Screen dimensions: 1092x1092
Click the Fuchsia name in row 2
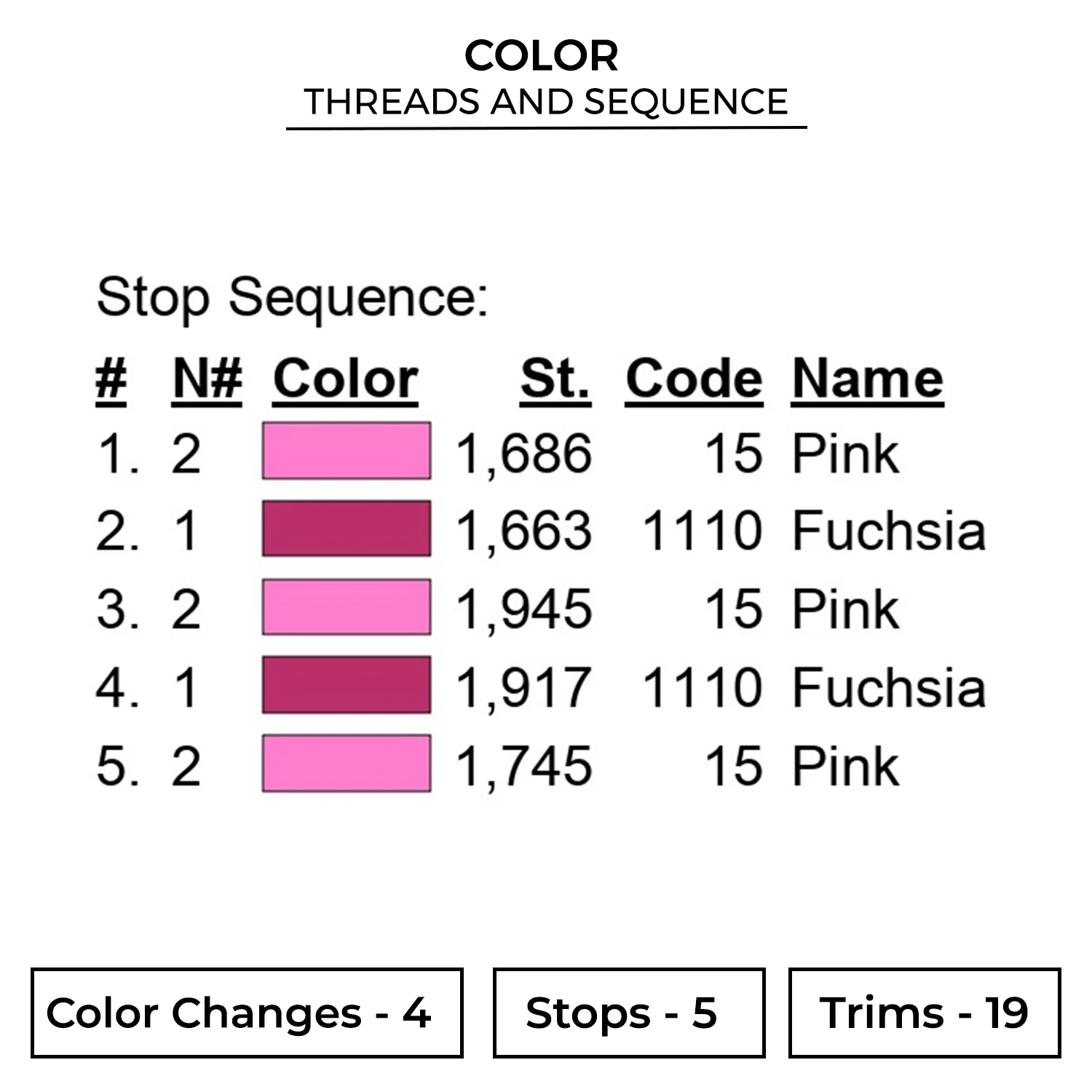pyautogui.click(x=889, y=531)
